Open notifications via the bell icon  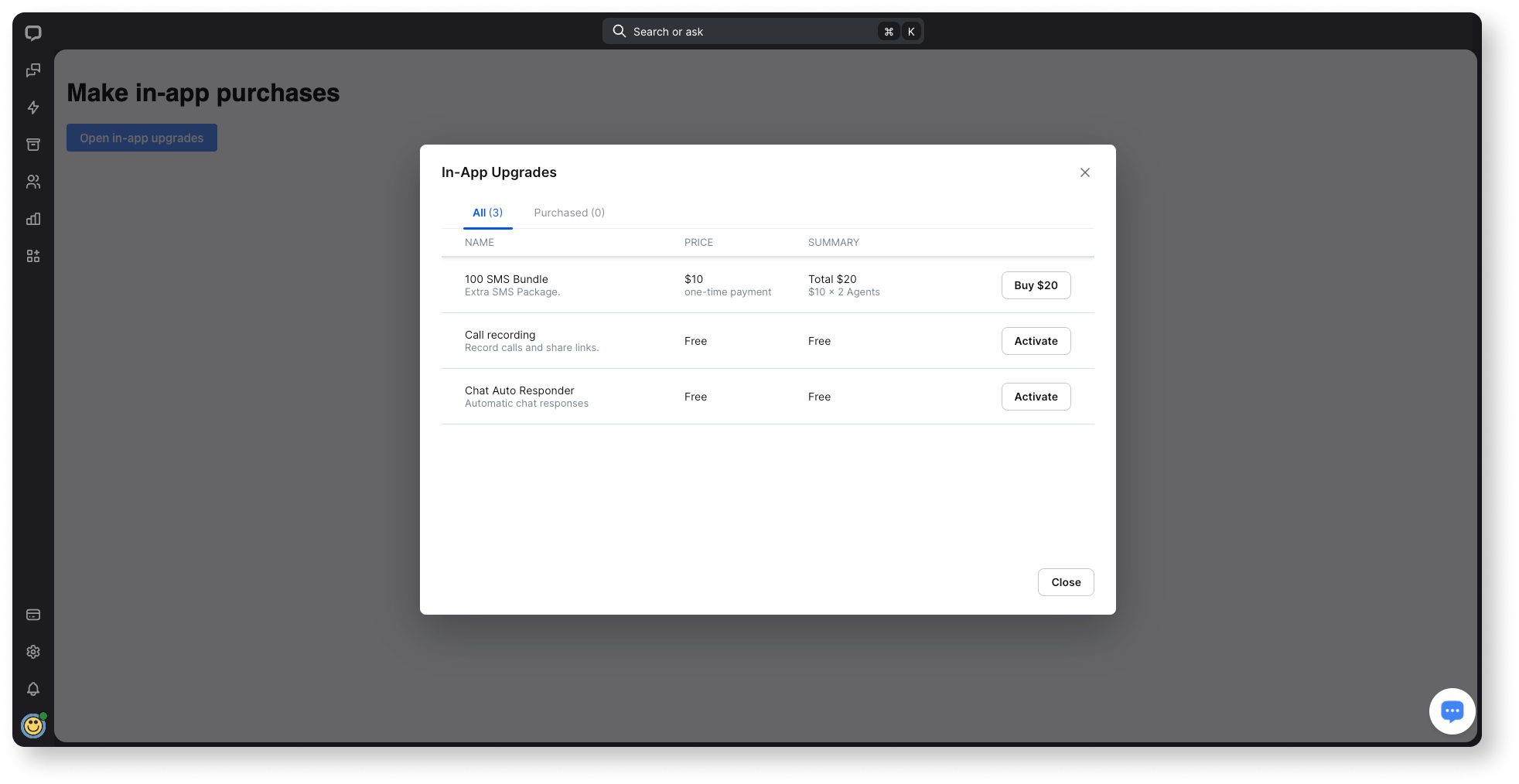[33, 689]
